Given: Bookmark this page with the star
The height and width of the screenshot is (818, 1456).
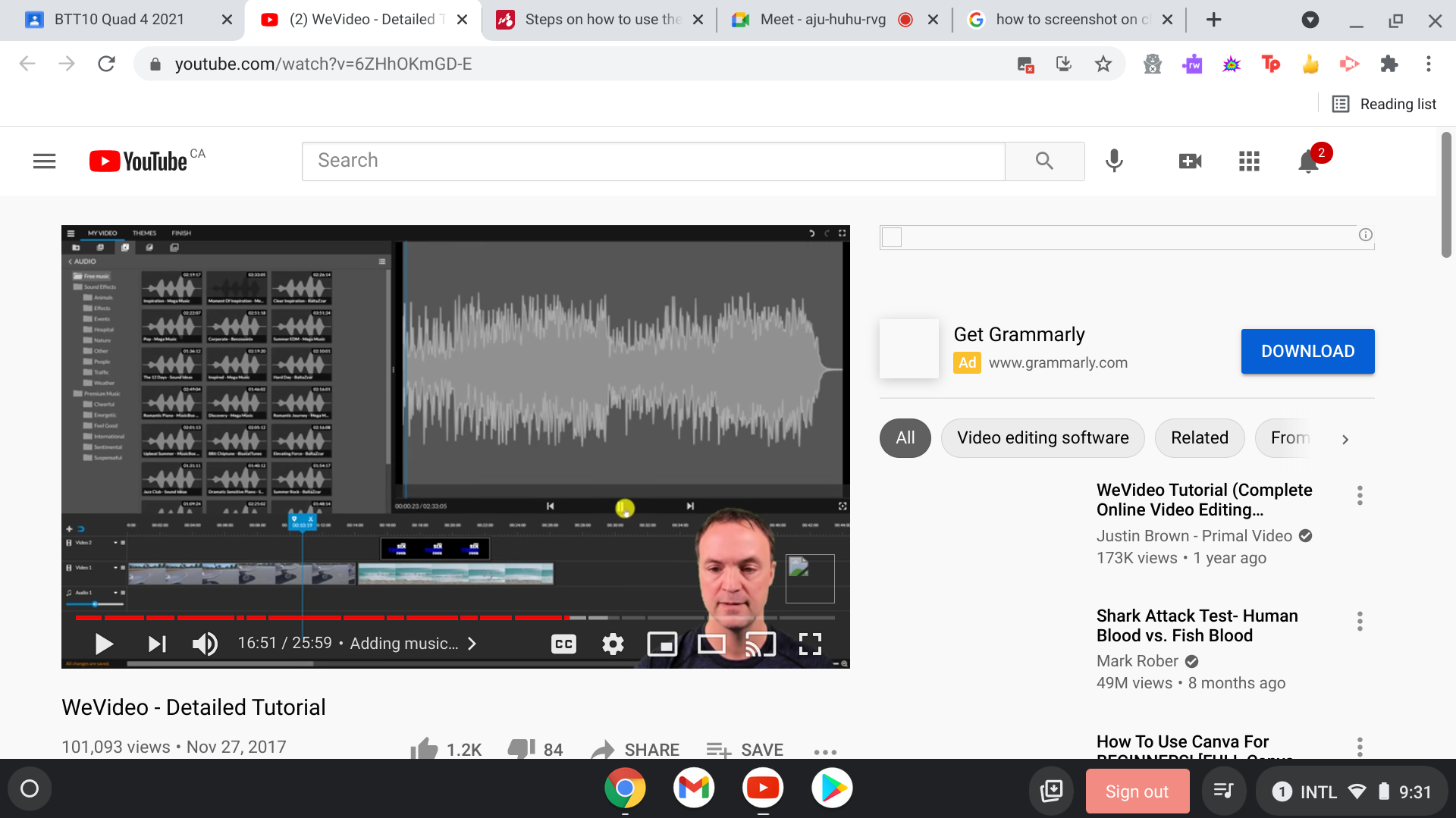Looking at the screenshot, I should (1103, 64).
